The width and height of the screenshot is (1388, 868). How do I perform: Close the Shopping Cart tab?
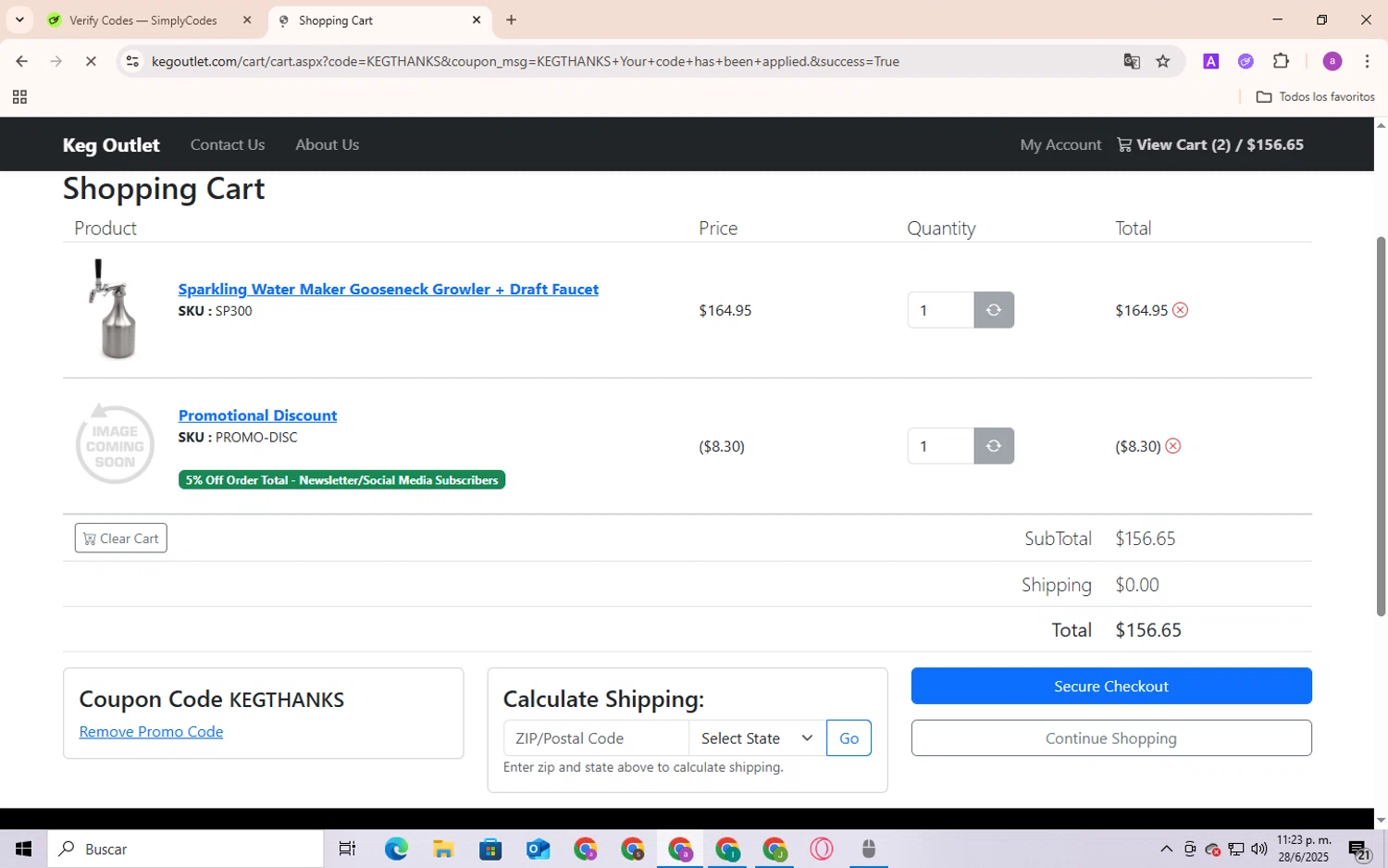click(x=477, y=19)
